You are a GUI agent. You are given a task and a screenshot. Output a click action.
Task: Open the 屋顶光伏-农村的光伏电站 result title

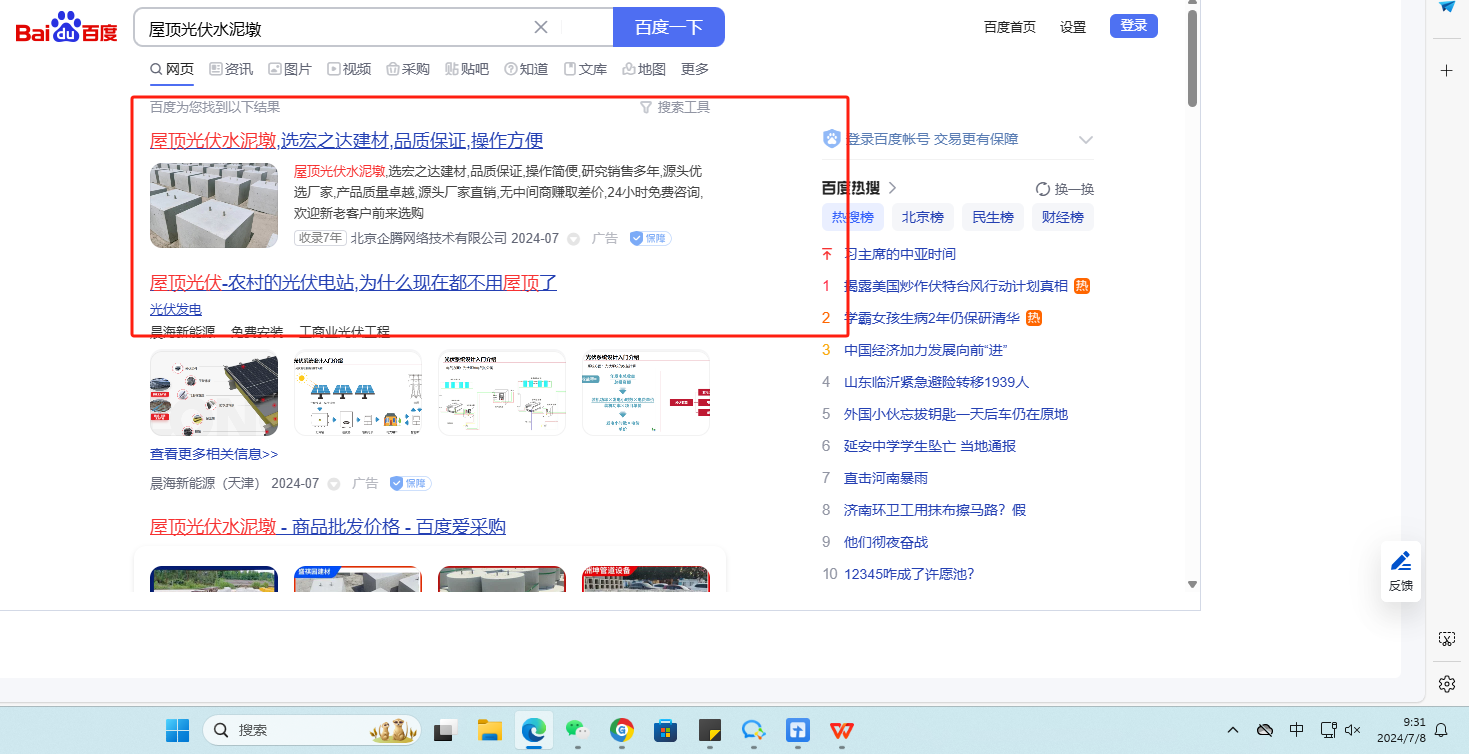coord(353,283)
